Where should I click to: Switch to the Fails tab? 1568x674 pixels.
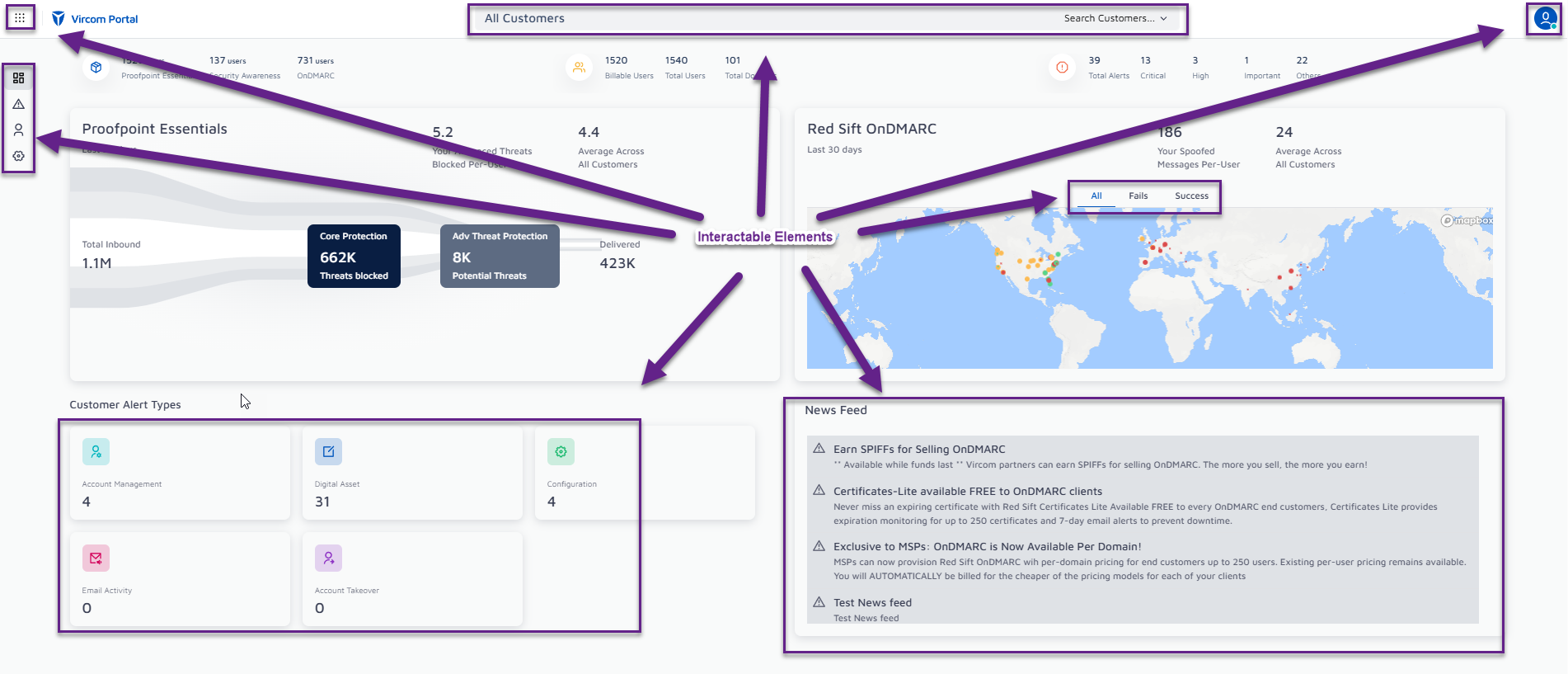pyautogui.click(x=1138, y=196)
